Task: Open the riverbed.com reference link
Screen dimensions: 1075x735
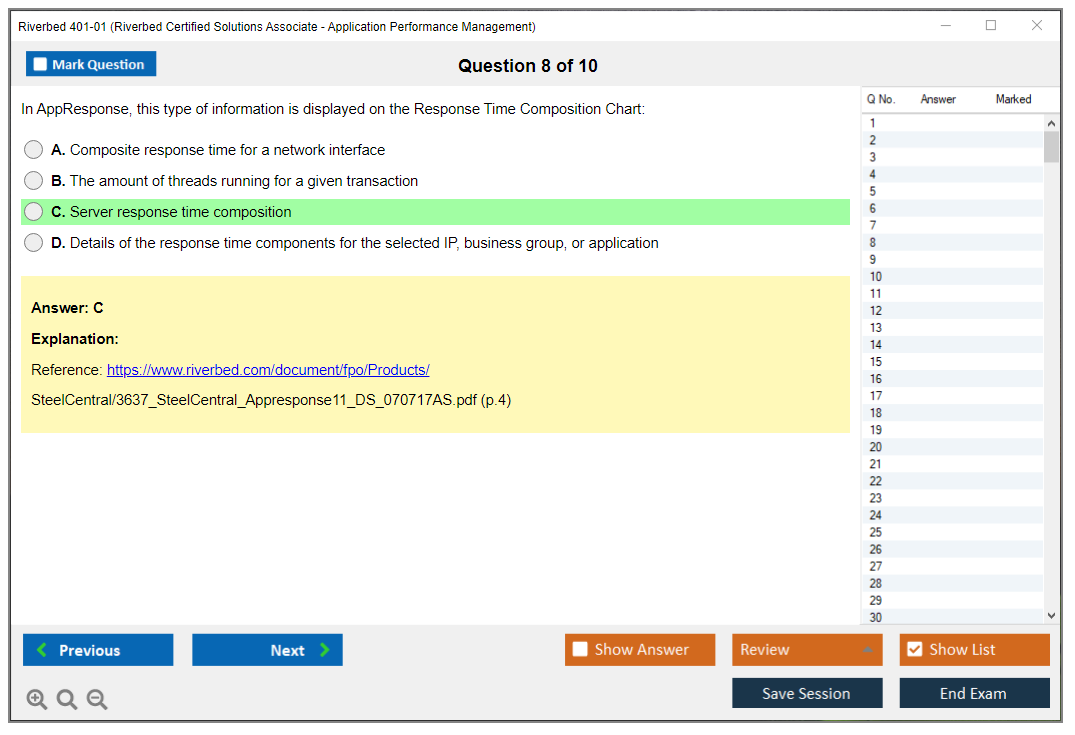Action: click(268, 370)
